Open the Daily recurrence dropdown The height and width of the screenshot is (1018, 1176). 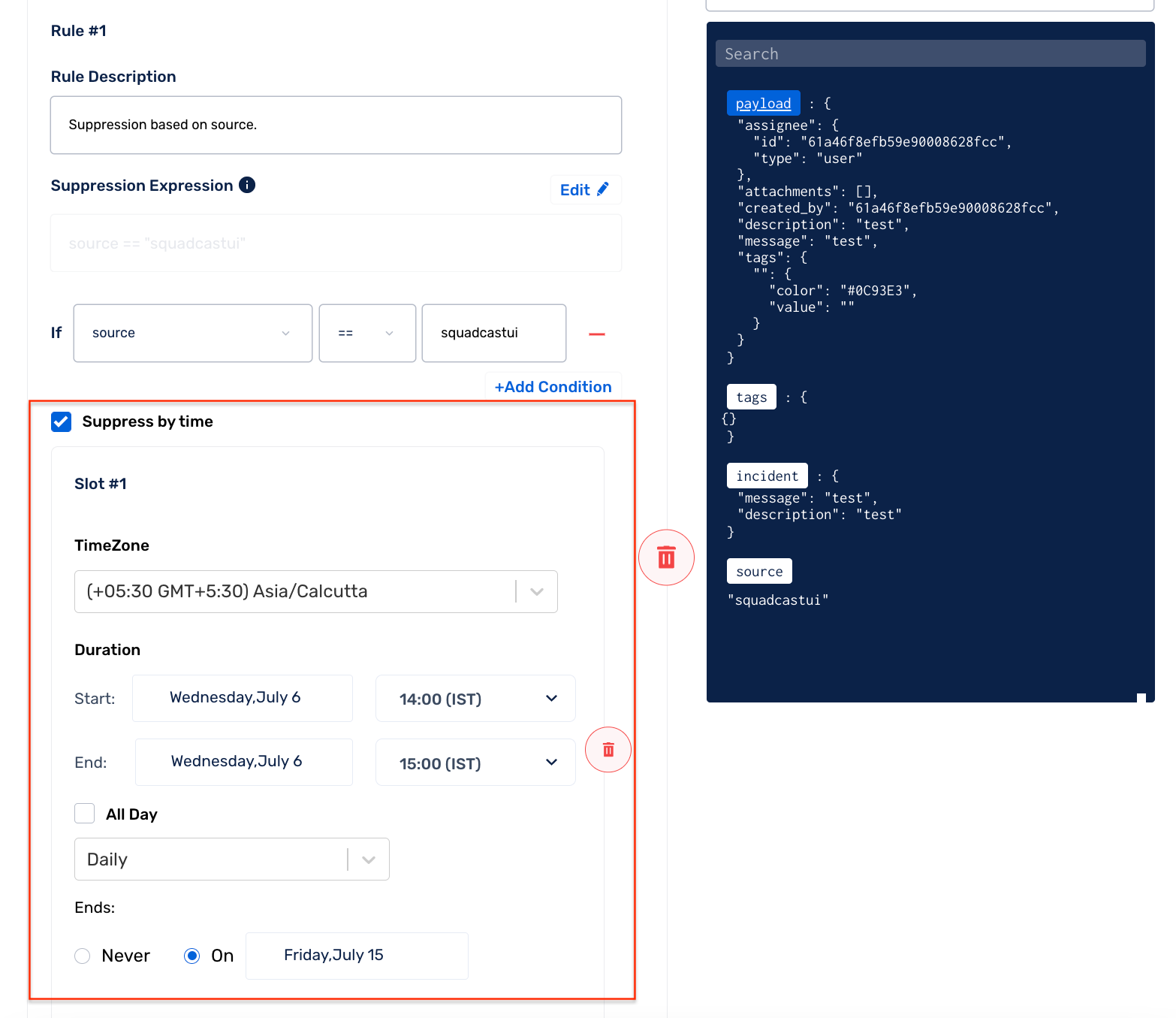[232, 859]
